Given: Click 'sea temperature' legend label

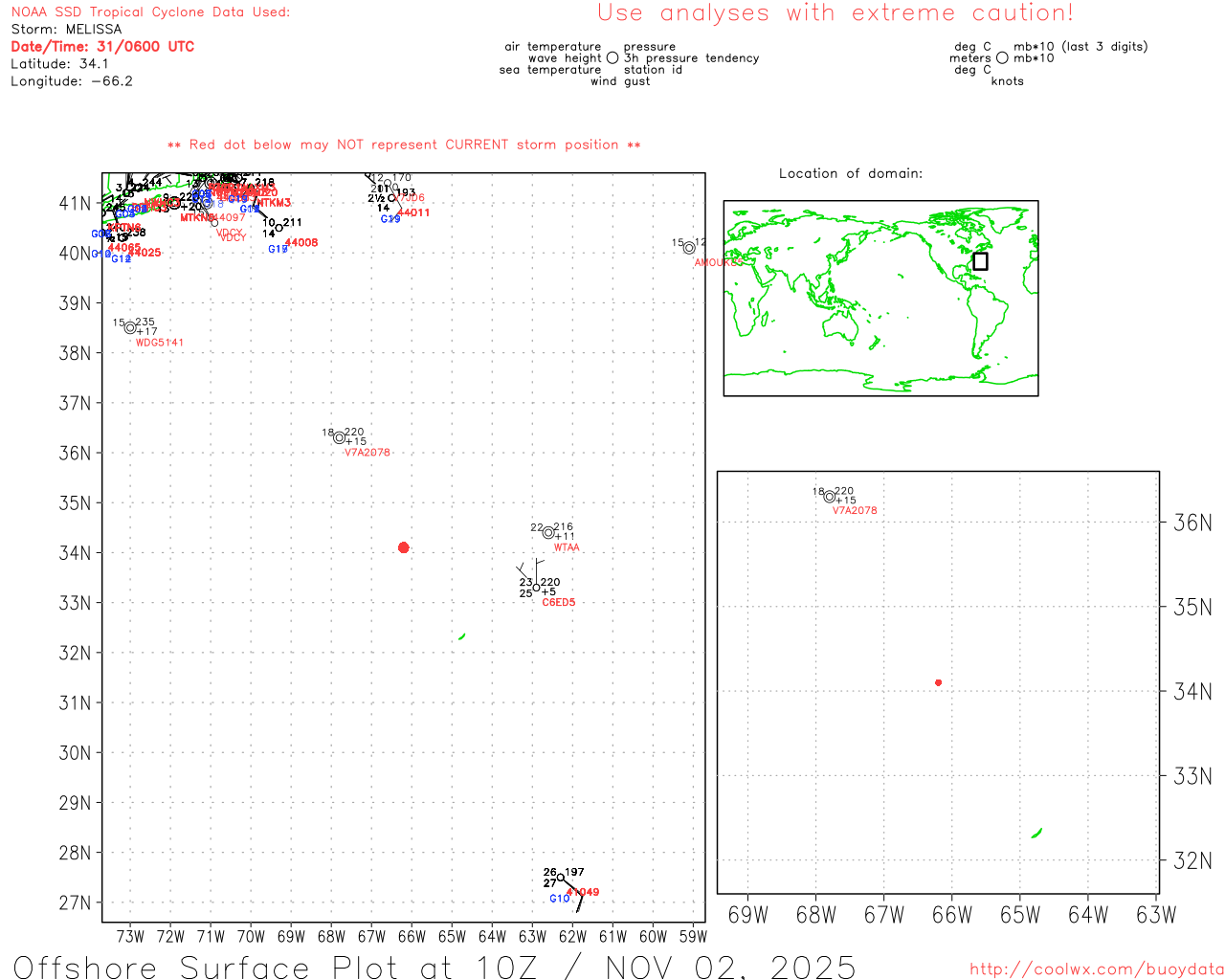Looking at the screenshot, I should pyautogui.click(x=550, y=70).
